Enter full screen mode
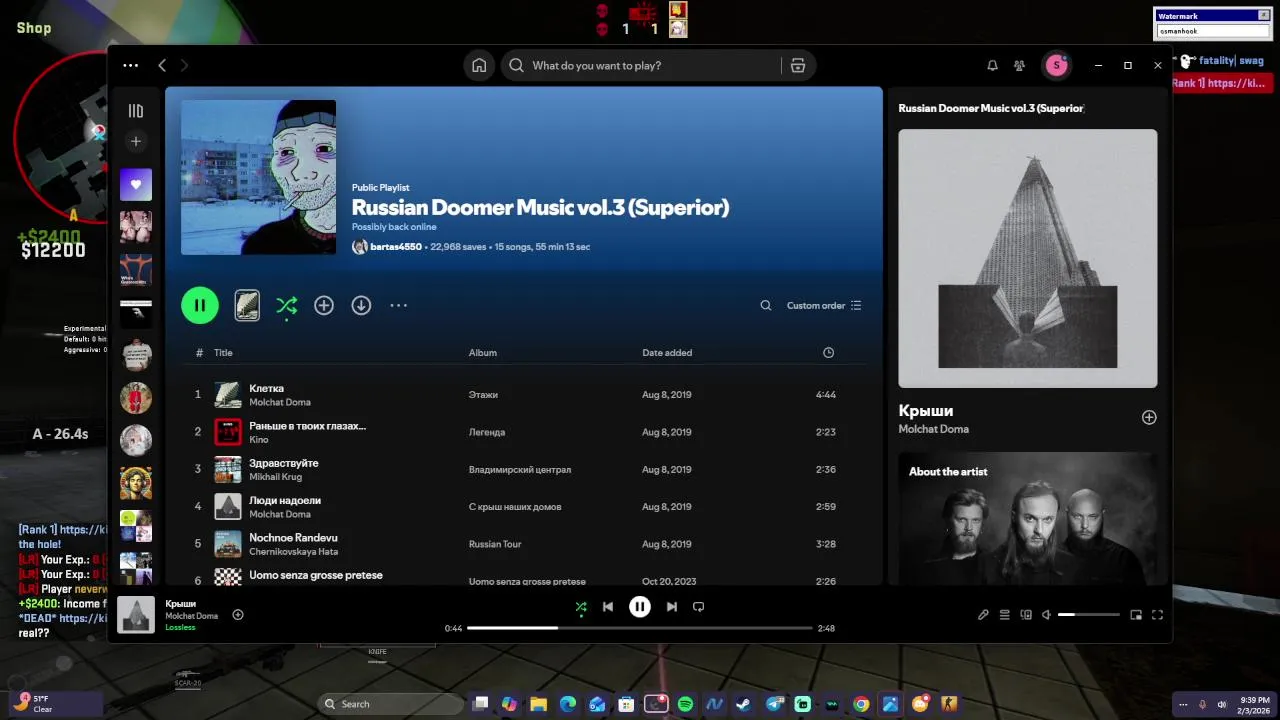This screenshot has width=1280, height=720. [1157, 615]
